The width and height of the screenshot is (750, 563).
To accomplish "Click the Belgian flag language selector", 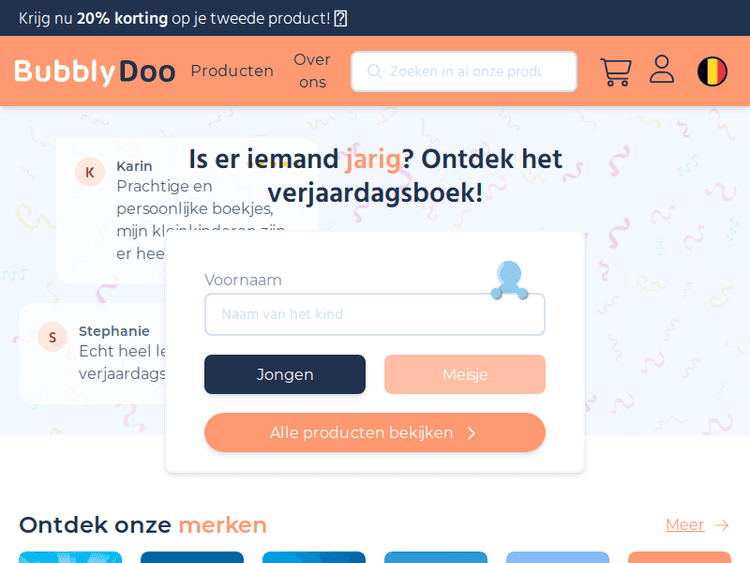I will click(712, 72).
